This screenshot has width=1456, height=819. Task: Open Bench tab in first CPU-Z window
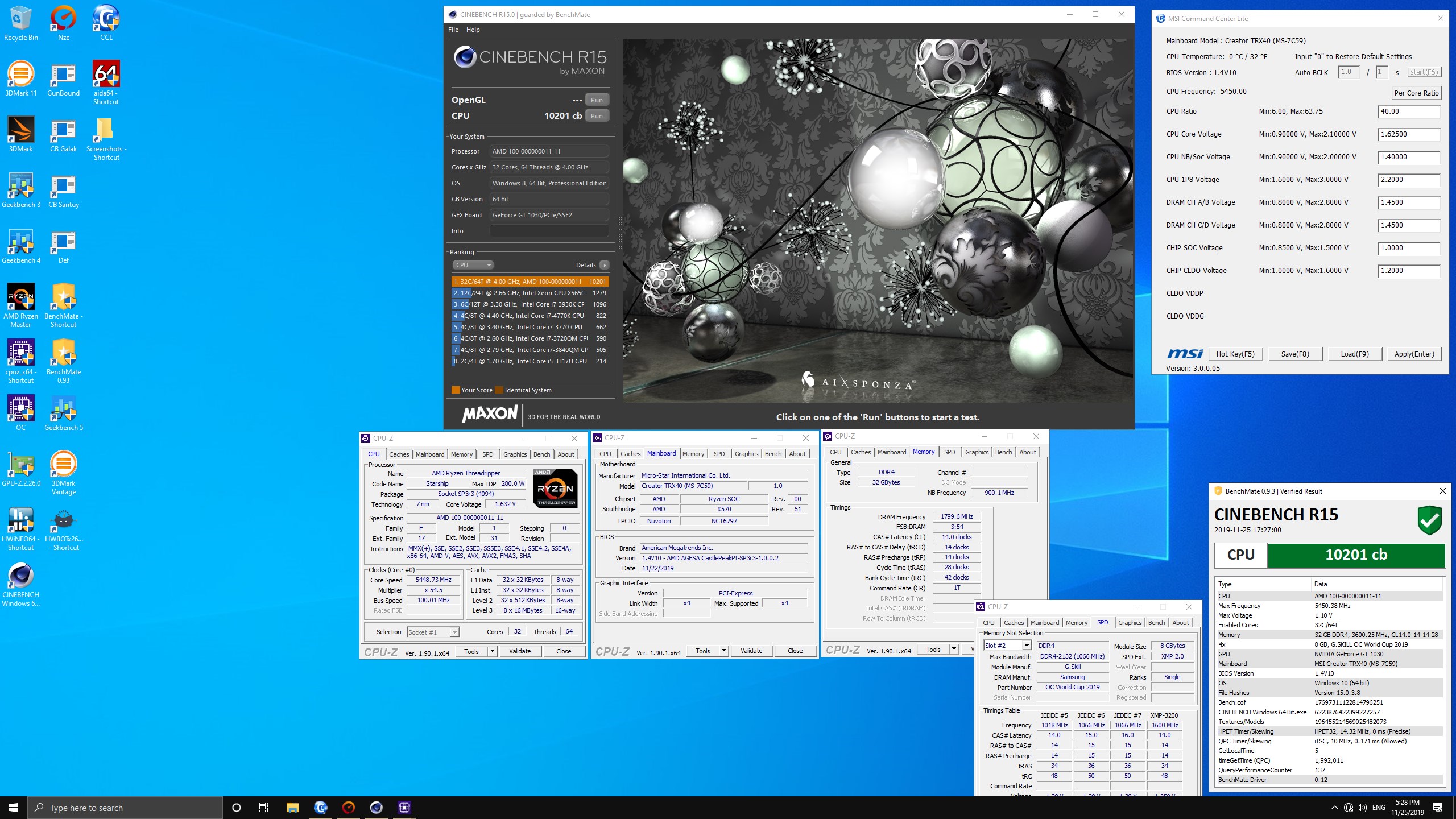coord(541,454)
